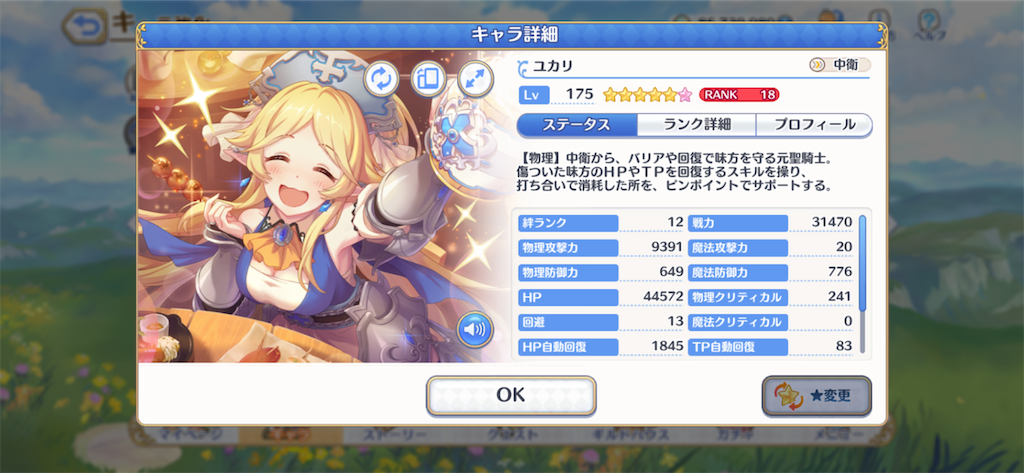Click the ★変更 star change button
This screenshot has width=1024, height=473.
tap(816, 396)
